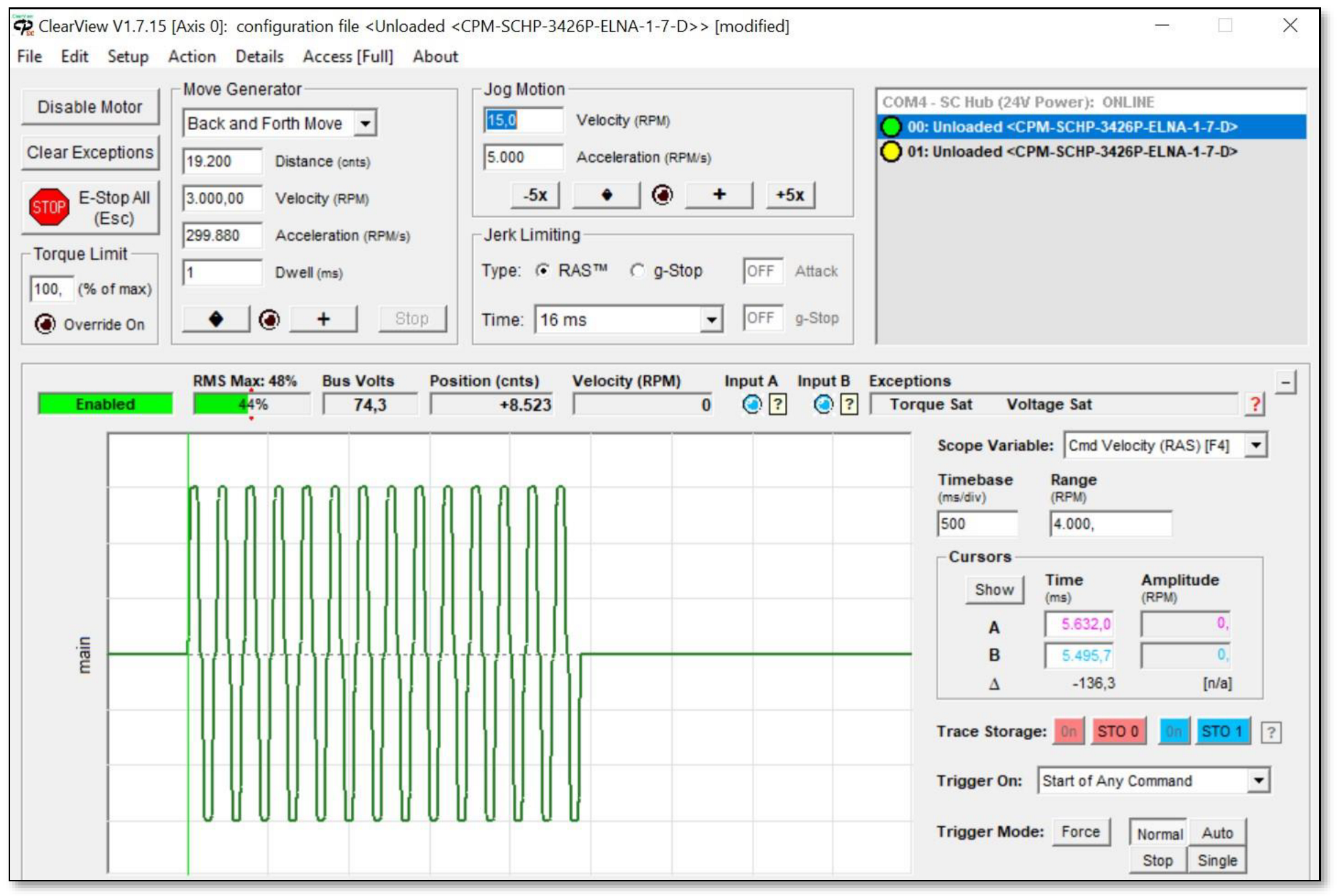
Task: Click Move Generator diamond trigger button
Action: (x=215, y=319)
